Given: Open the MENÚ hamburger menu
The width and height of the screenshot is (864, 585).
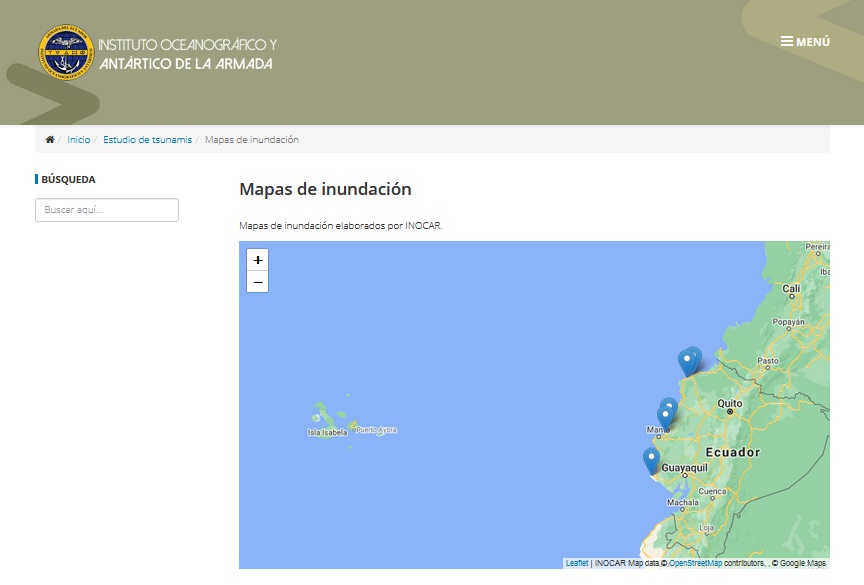Looking at the screenshot, I should coord(805,42).
